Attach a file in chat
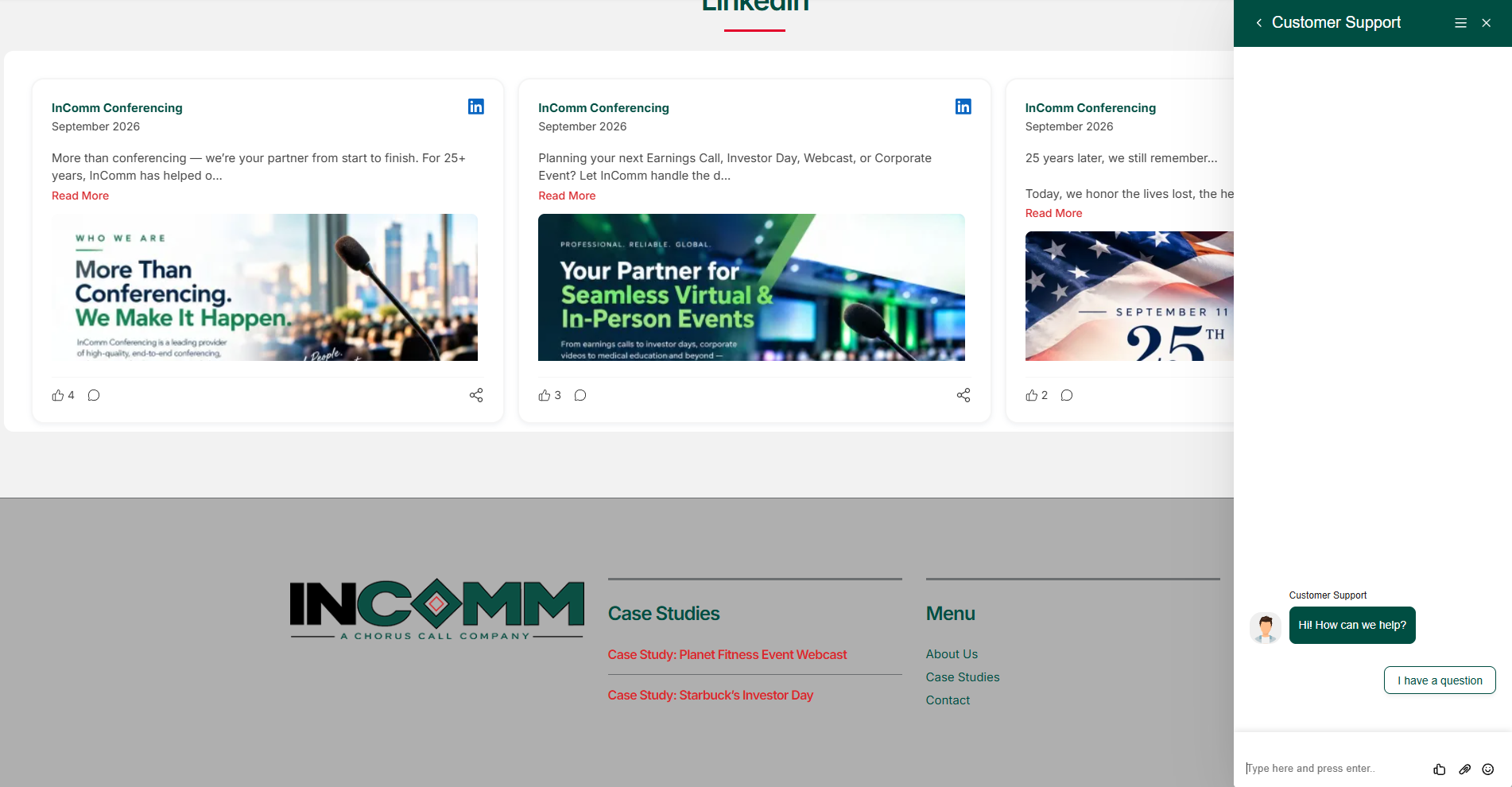The image size is (1512, 787). tap(1464, 769)
